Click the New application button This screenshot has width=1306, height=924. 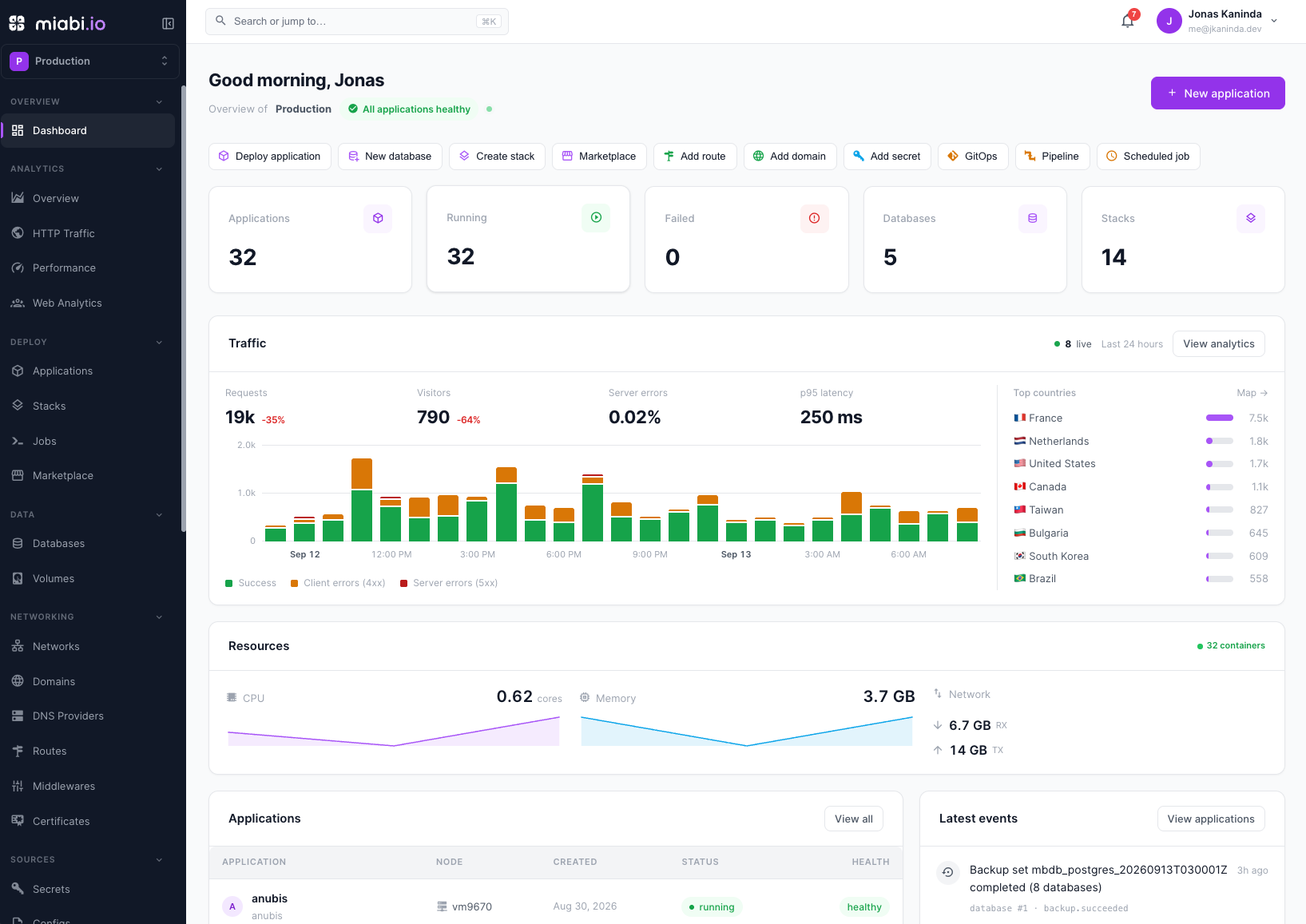point(1217,93)
